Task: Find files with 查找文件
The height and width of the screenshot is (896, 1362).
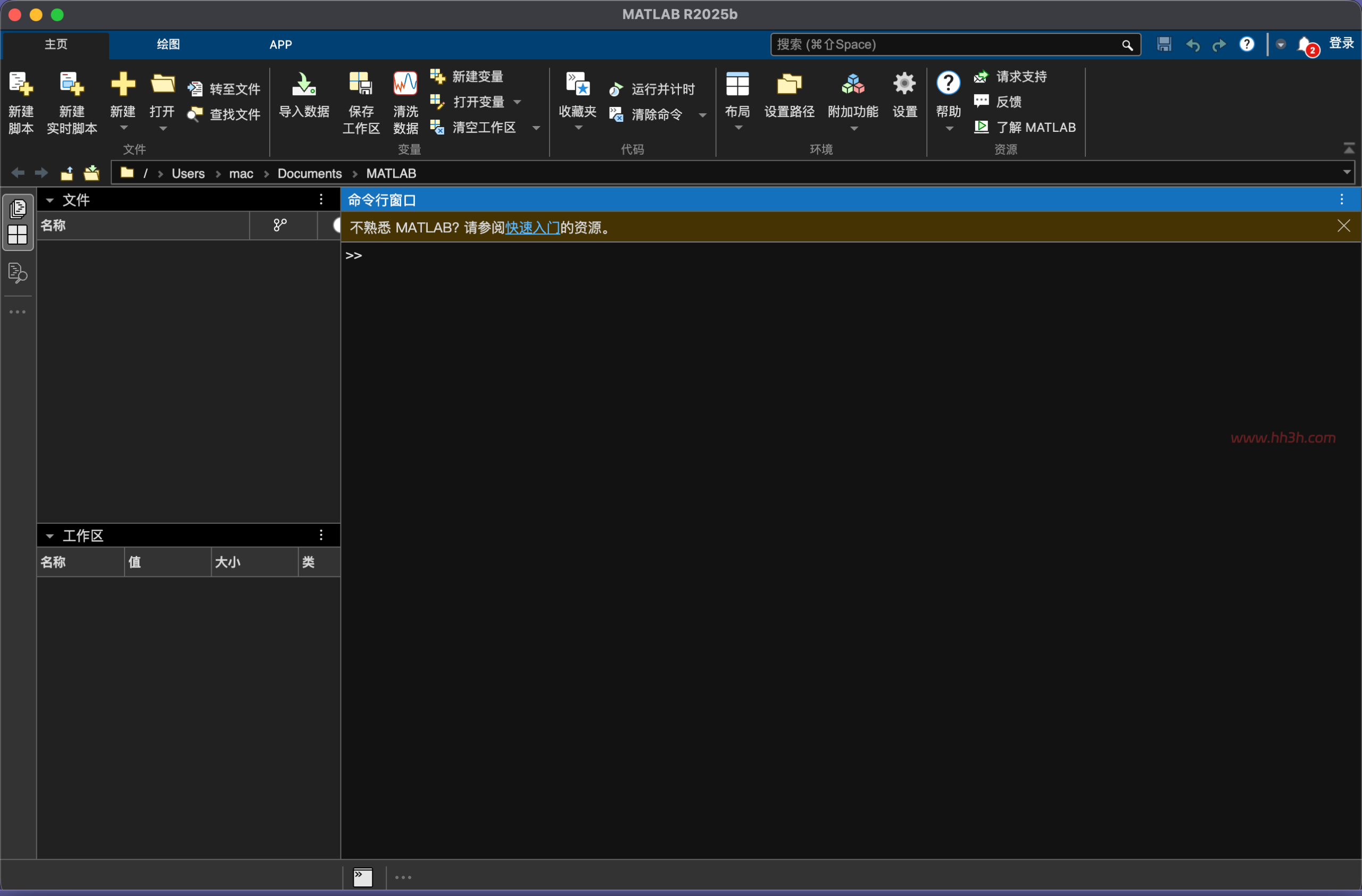Action: [x=225, y=114]
